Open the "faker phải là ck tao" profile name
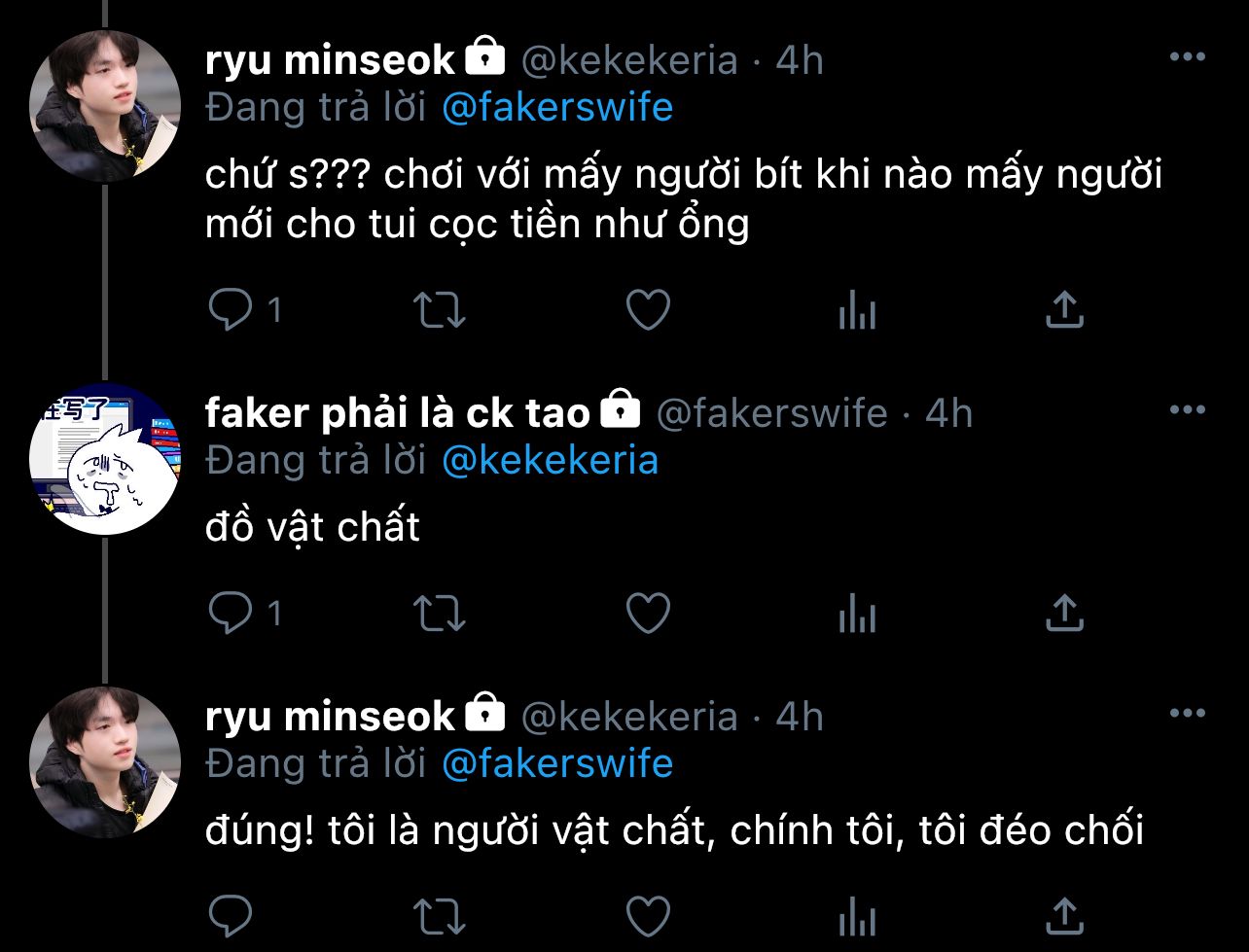The height and width of the screenshot is (952, 1249). coord(397,413)
